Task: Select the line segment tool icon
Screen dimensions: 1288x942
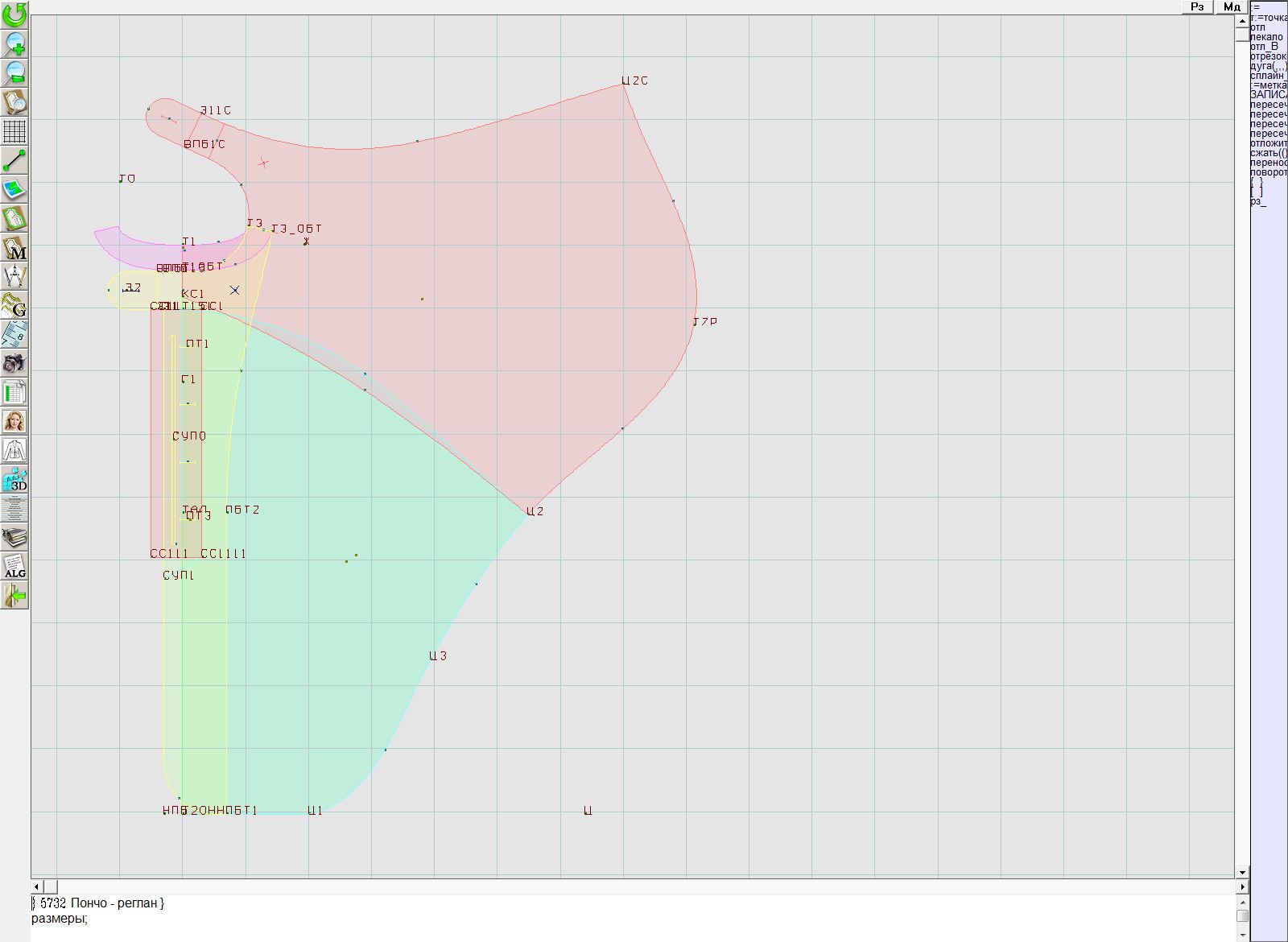Action: point(14,160)
